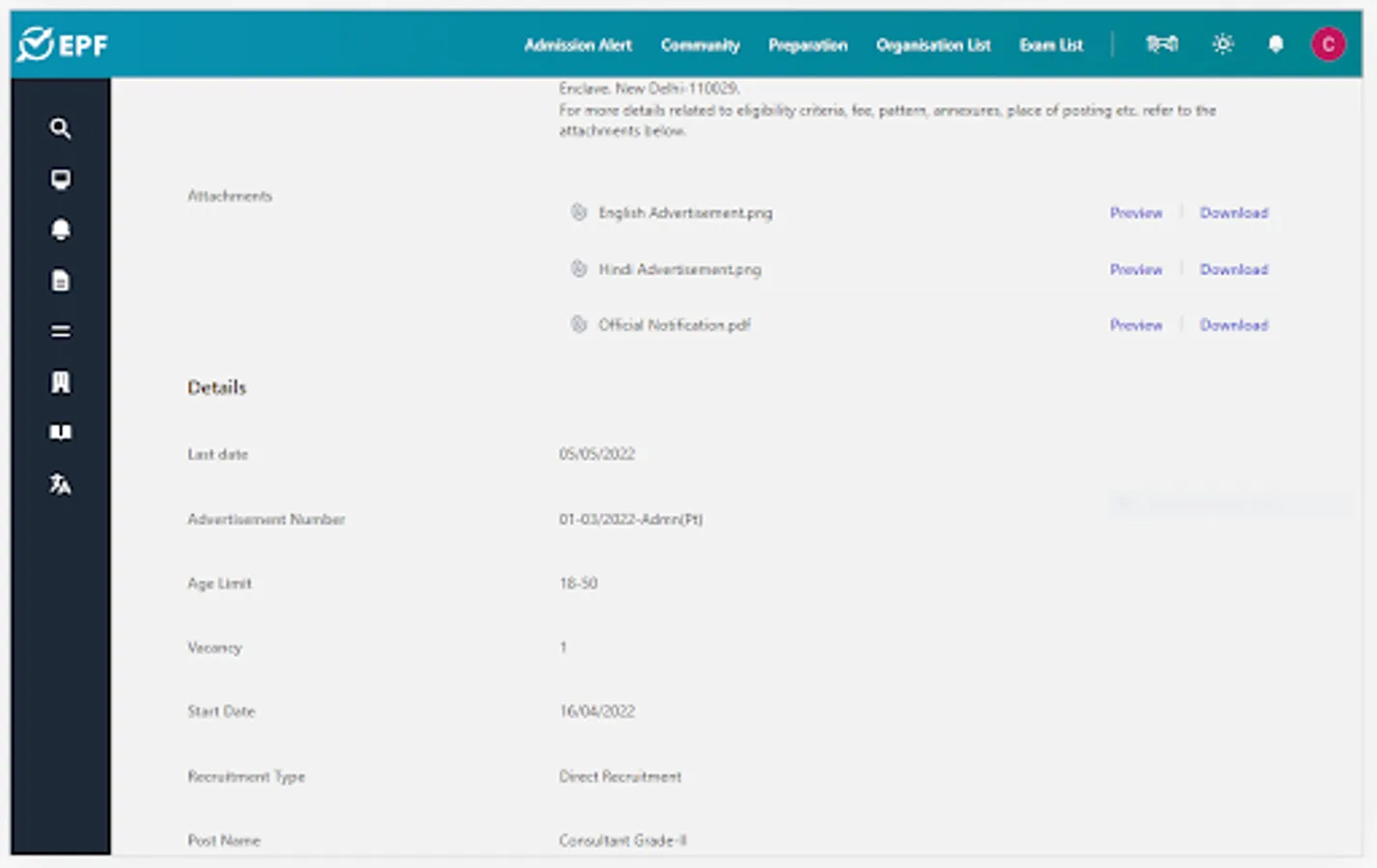The width and height of the screenshot is (1377, 868).
Task: Click the Recruitment Type label
Action: point(246,776)
